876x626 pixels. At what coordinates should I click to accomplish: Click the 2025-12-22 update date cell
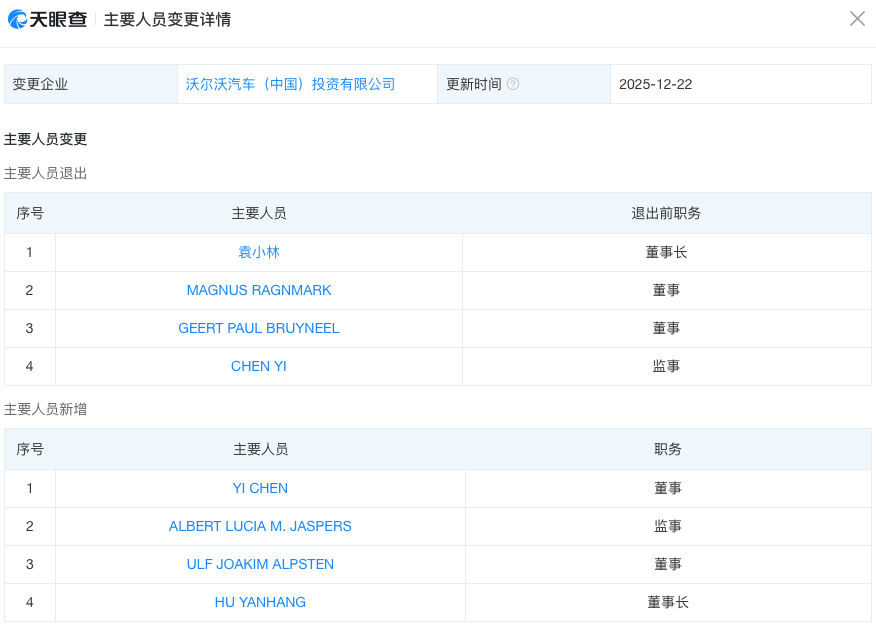741,84
